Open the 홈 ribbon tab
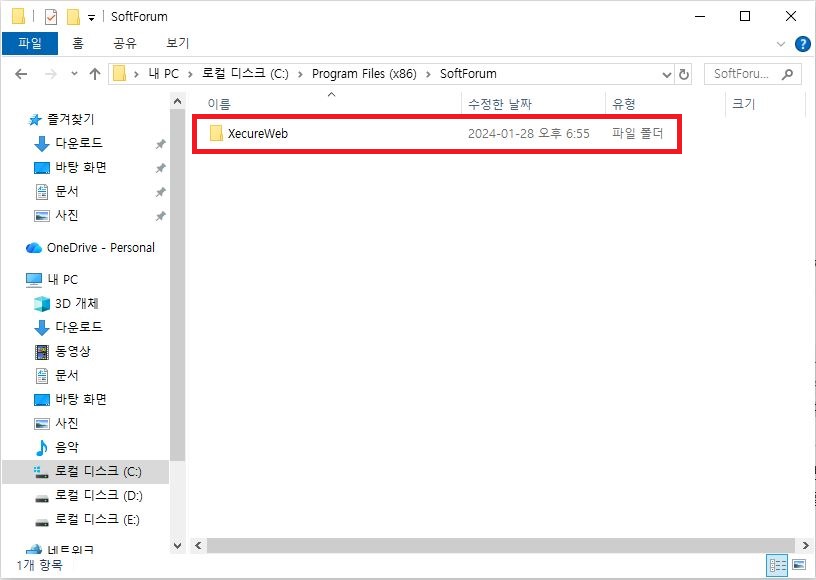The height and width of the screenshot is (580, 816). coord(78,43)
